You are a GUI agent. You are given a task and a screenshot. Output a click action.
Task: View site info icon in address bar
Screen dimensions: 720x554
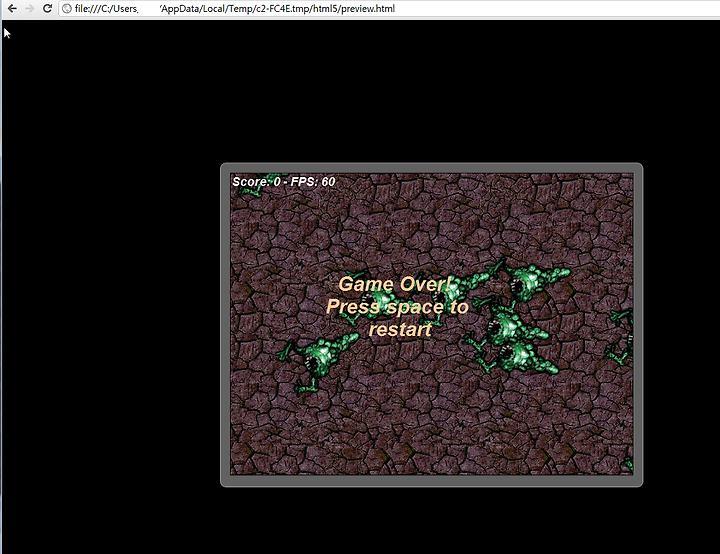coord(67,8)
